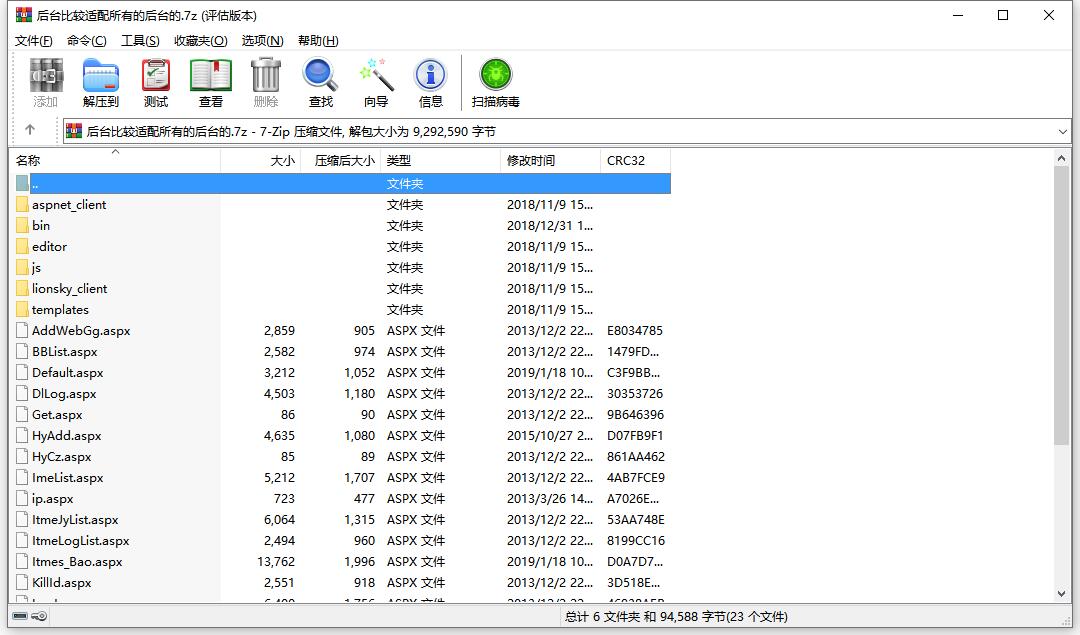Image resolution: width=1080 pixels, height=635 pixels.
Task: Run the Test (测试) archive tool
Action: tap(155, 82)
